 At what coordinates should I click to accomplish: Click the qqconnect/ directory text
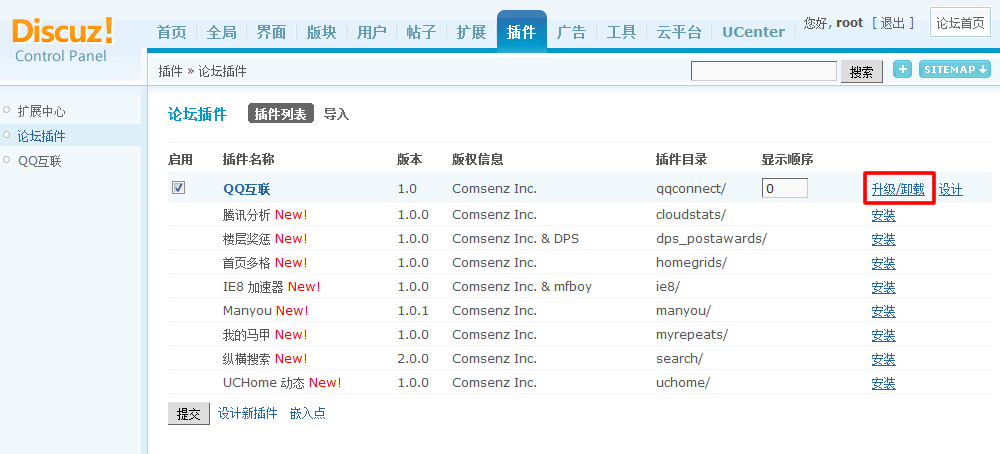point(691,189)
